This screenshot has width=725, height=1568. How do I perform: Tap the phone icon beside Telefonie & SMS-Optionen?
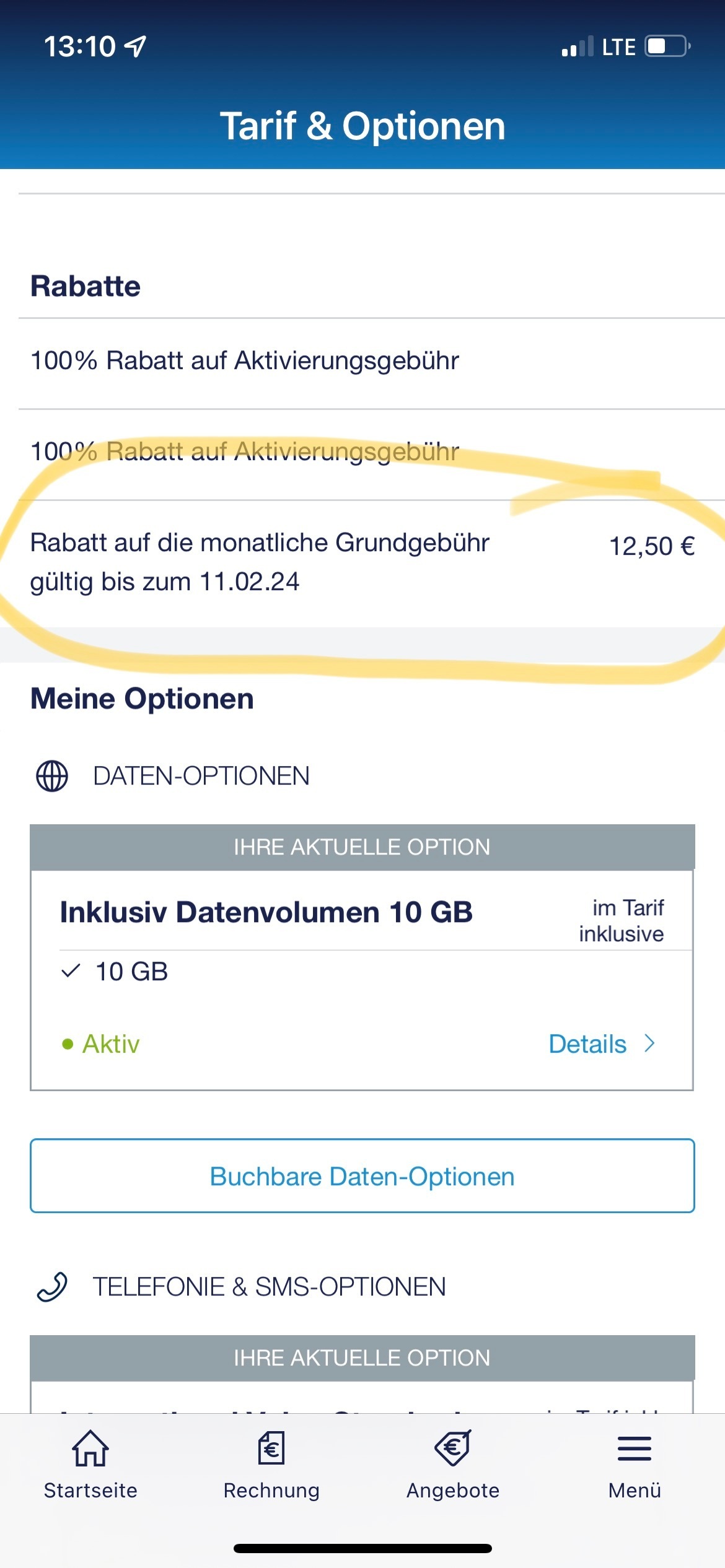52,1287
